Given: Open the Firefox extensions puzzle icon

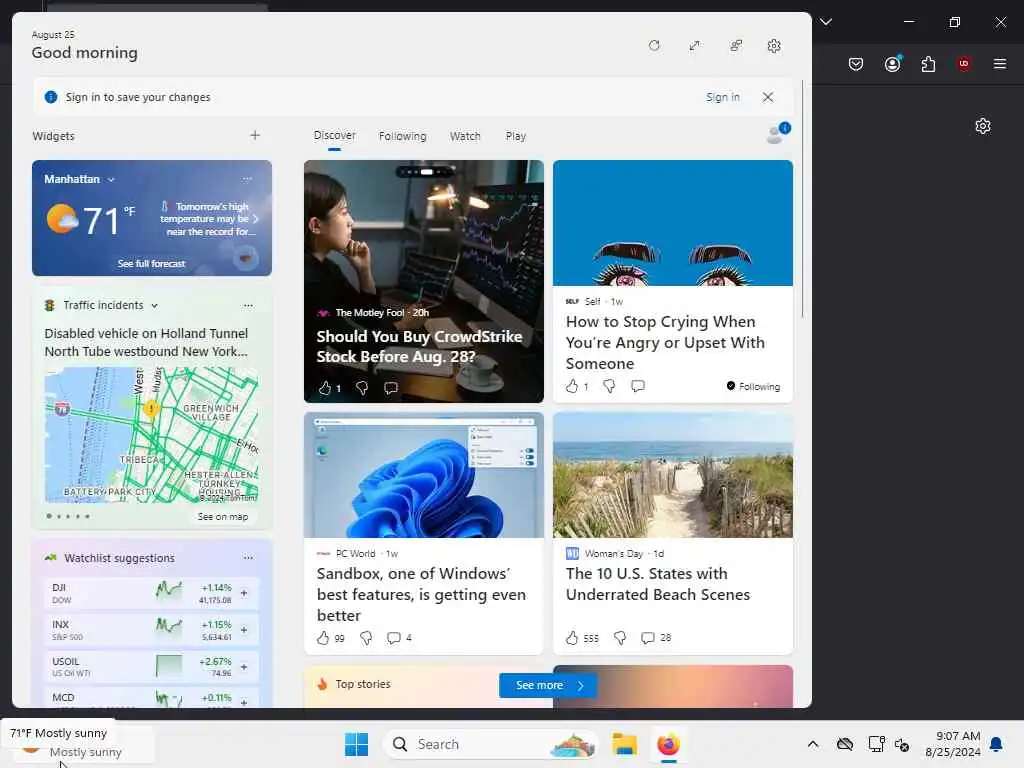Looking at the screenshot, I should tap(928, 64).
